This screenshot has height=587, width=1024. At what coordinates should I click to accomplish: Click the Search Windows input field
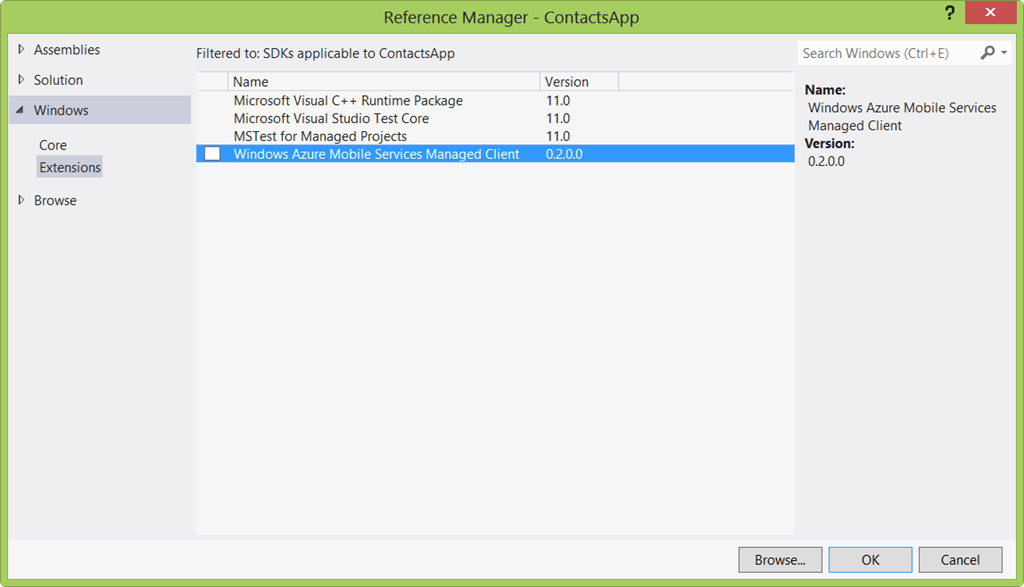tap(888, 53)
